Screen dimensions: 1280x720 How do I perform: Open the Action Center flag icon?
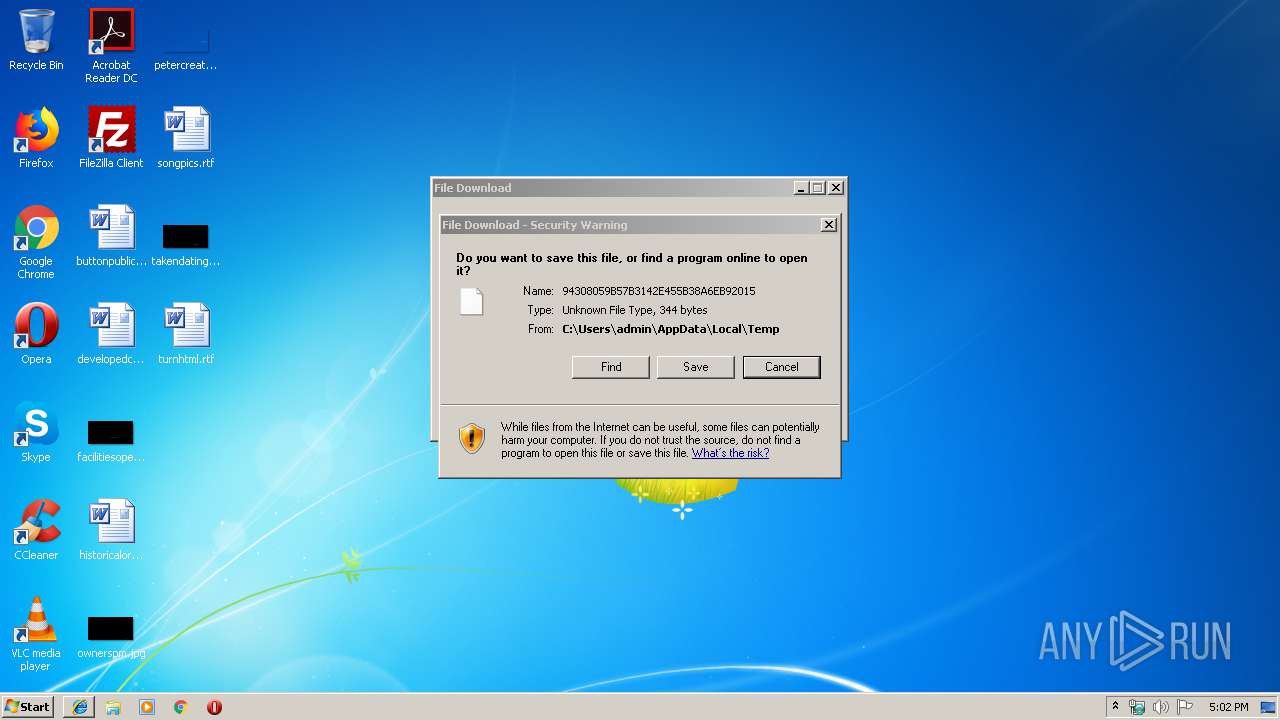pyautogui.click(x=1185, y=707)
